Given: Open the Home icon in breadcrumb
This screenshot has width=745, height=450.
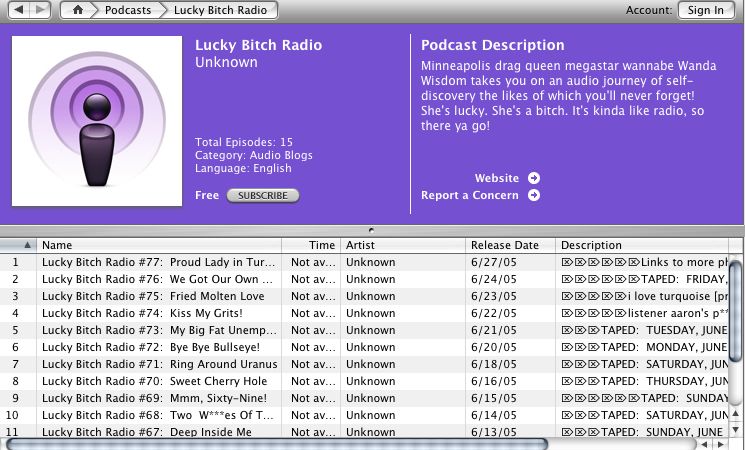Looking at the screenshot, I should click(77, 10).
